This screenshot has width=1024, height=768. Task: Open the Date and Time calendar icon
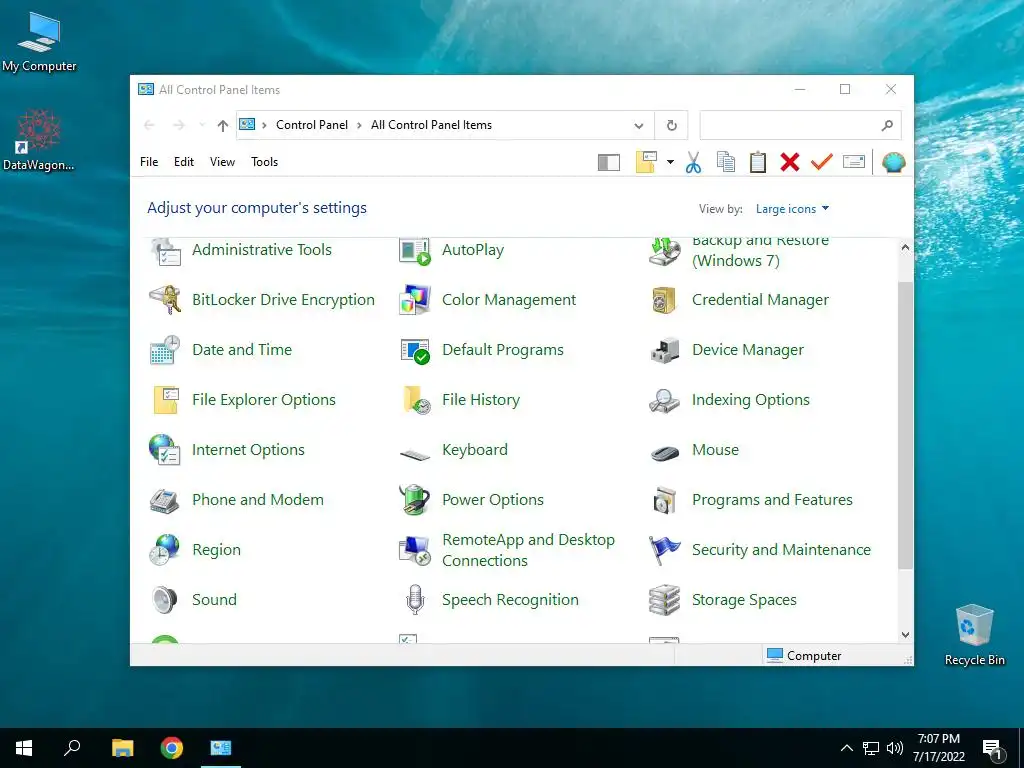[x=165, y=350]
